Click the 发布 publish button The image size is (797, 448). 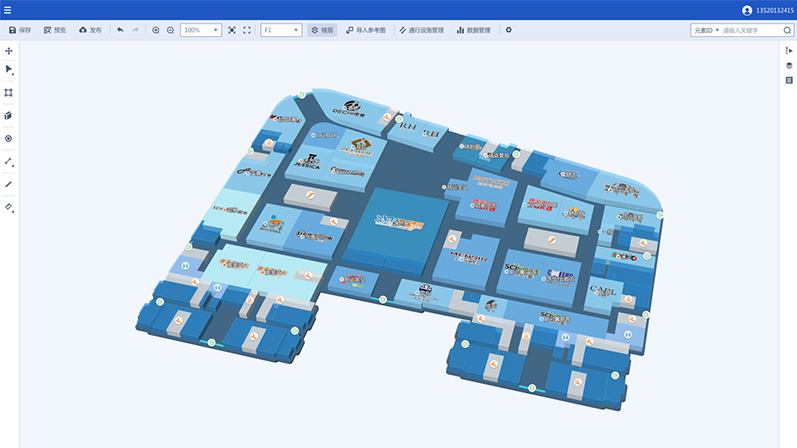[90, 30]
